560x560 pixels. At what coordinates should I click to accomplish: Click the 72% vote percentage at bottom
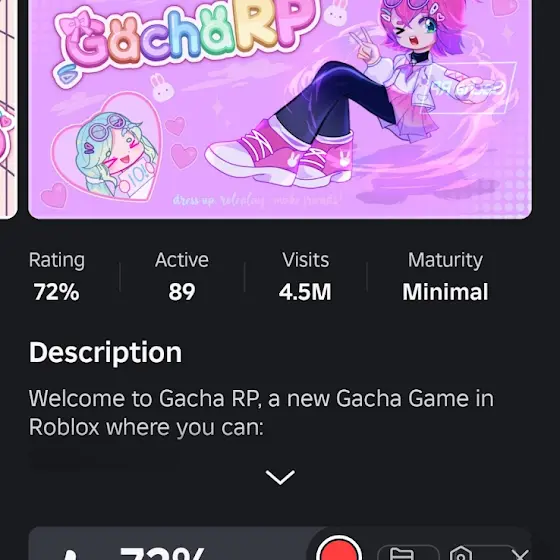(162, 554)
